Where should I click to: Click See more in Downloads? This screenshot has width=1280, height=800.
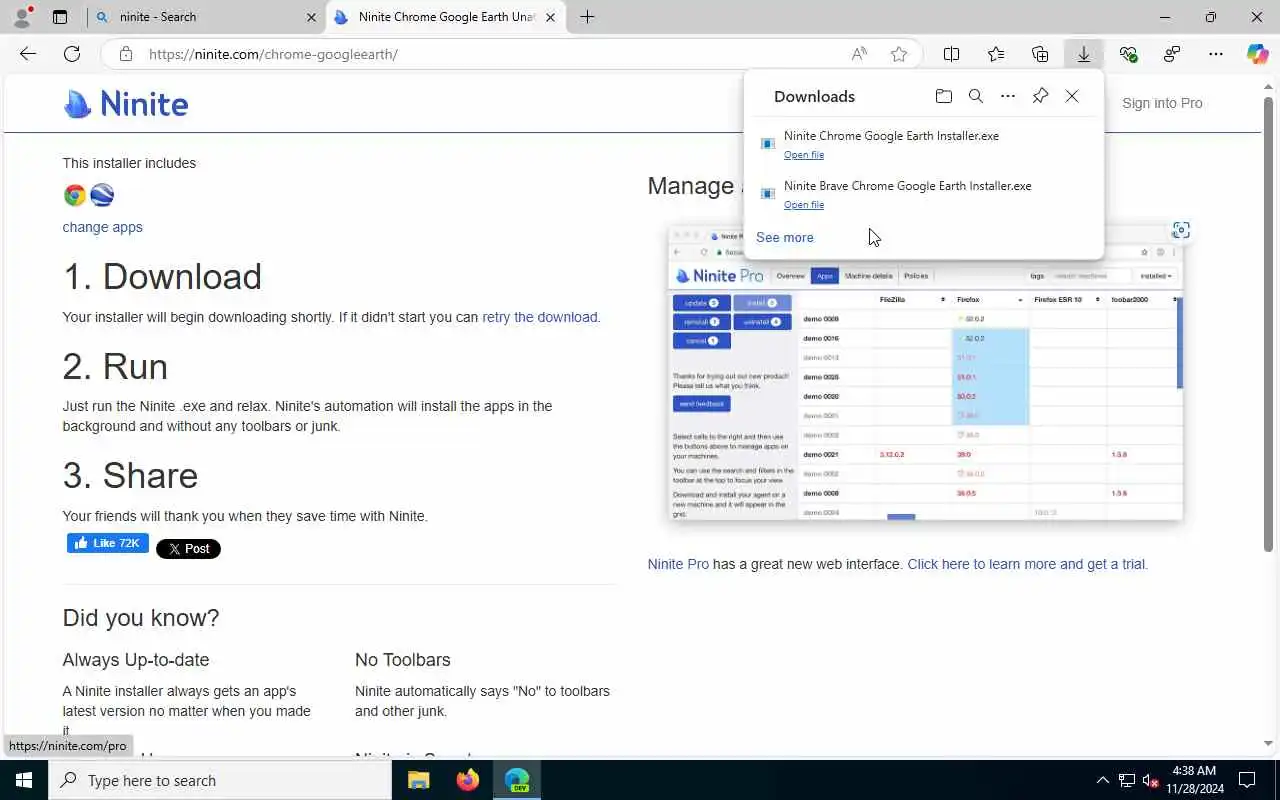coord(785,237)
